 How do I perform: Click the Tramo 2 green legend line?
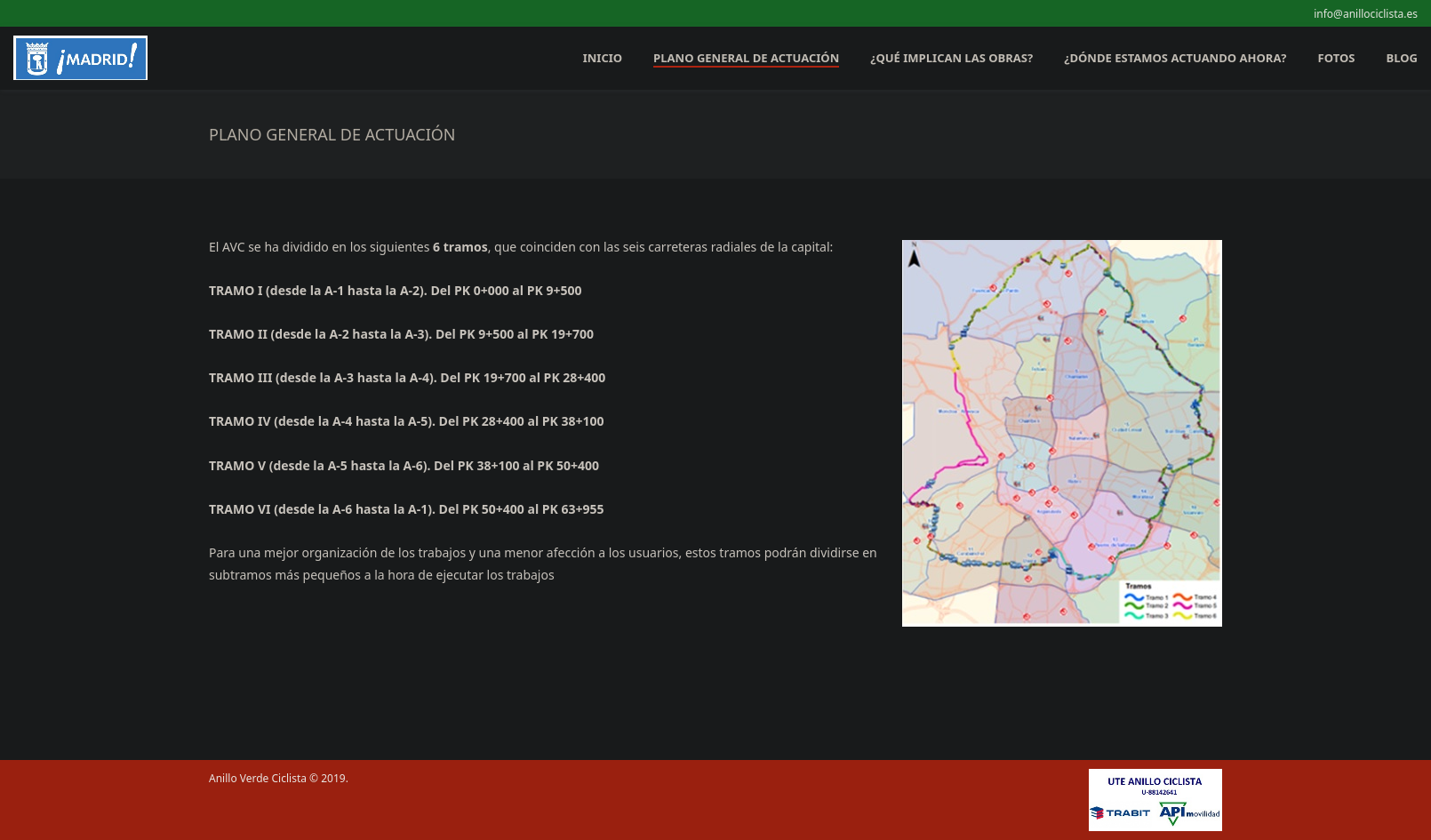coord(1134,606)
